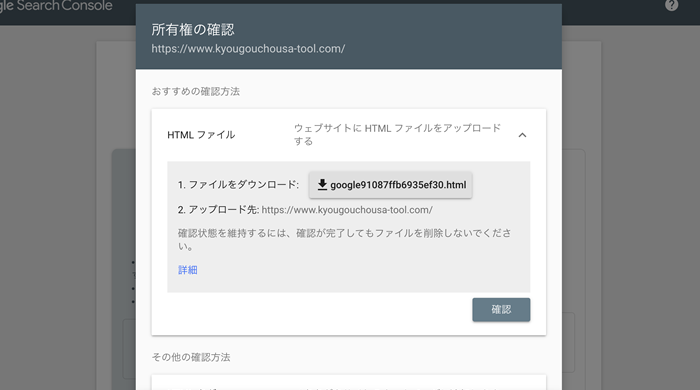Select the アップロード先 kyougouchousa-tool.com URL text
Image resolution: width=700 pixels, height=390 pixels.
(x=347, y=210)
